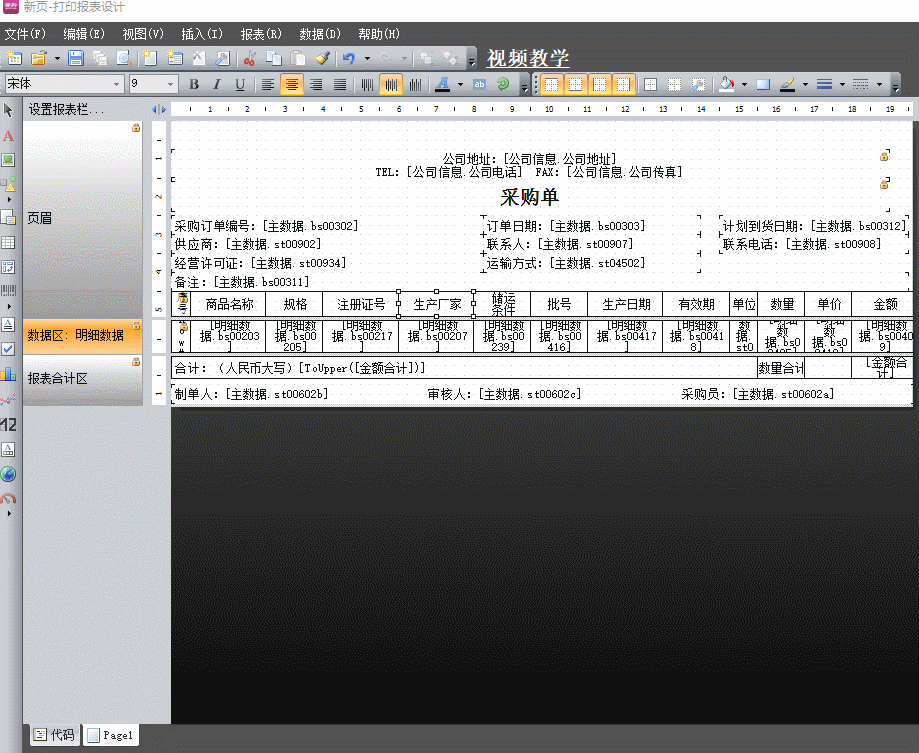919x753 pixels.
Task: Click the 设置报表栏... button
Action: pyautogui.click(x=66, y=109)
